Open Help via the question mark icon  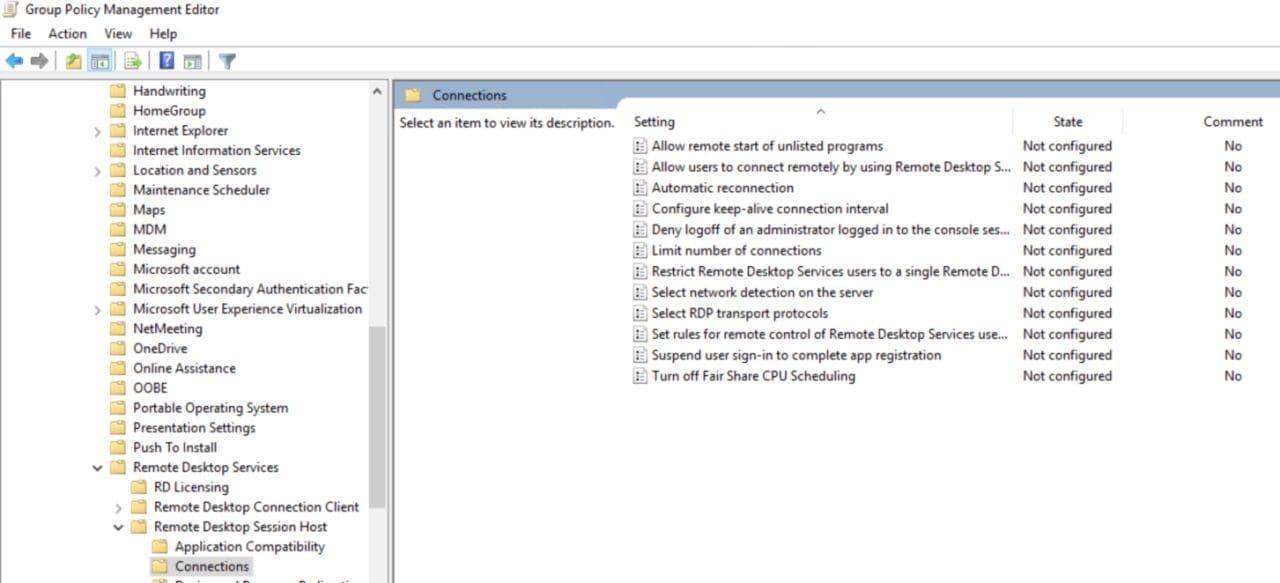pos(166,60)
